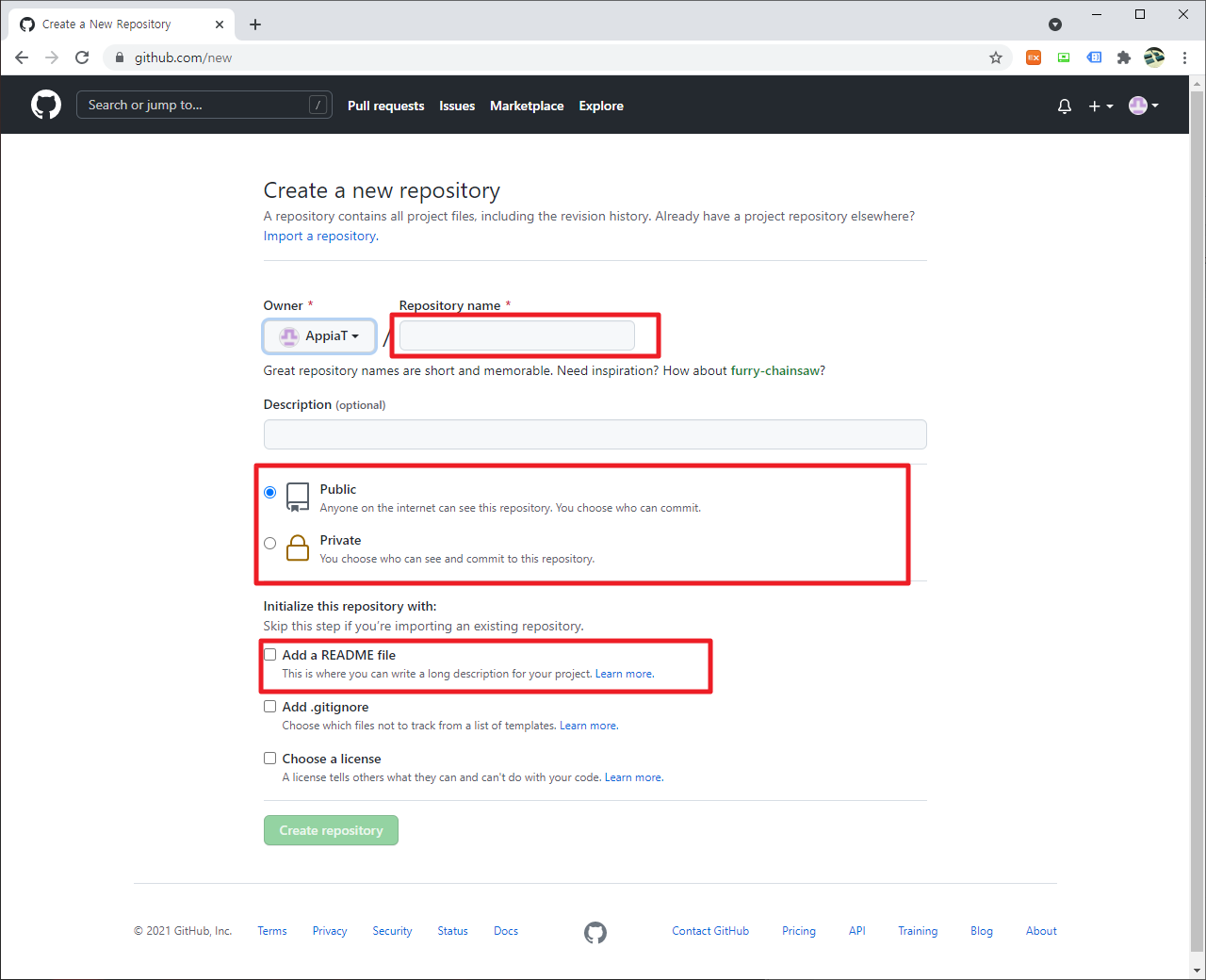Click Contact GitHub in footer
Viewport: 1206px width, 980px height.
click(x=710, y=931)
